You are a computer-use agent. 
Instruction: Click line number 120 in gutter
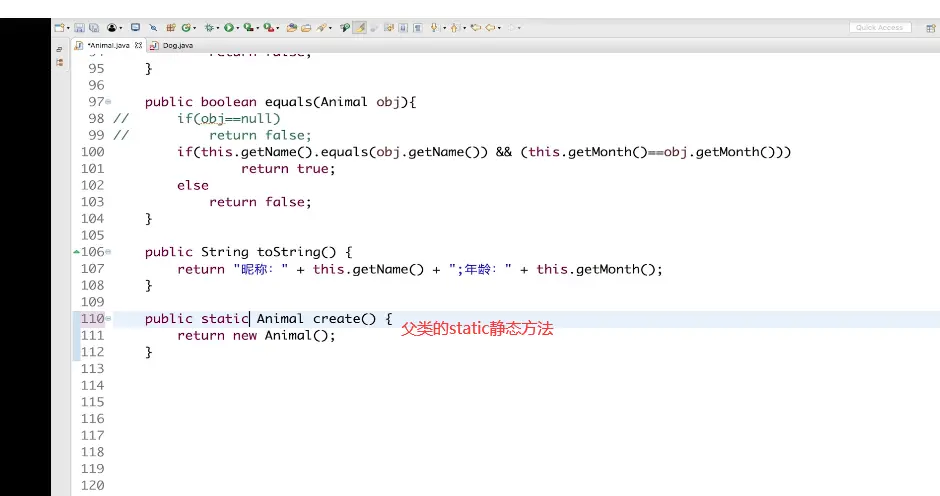(x=92, y=485)
